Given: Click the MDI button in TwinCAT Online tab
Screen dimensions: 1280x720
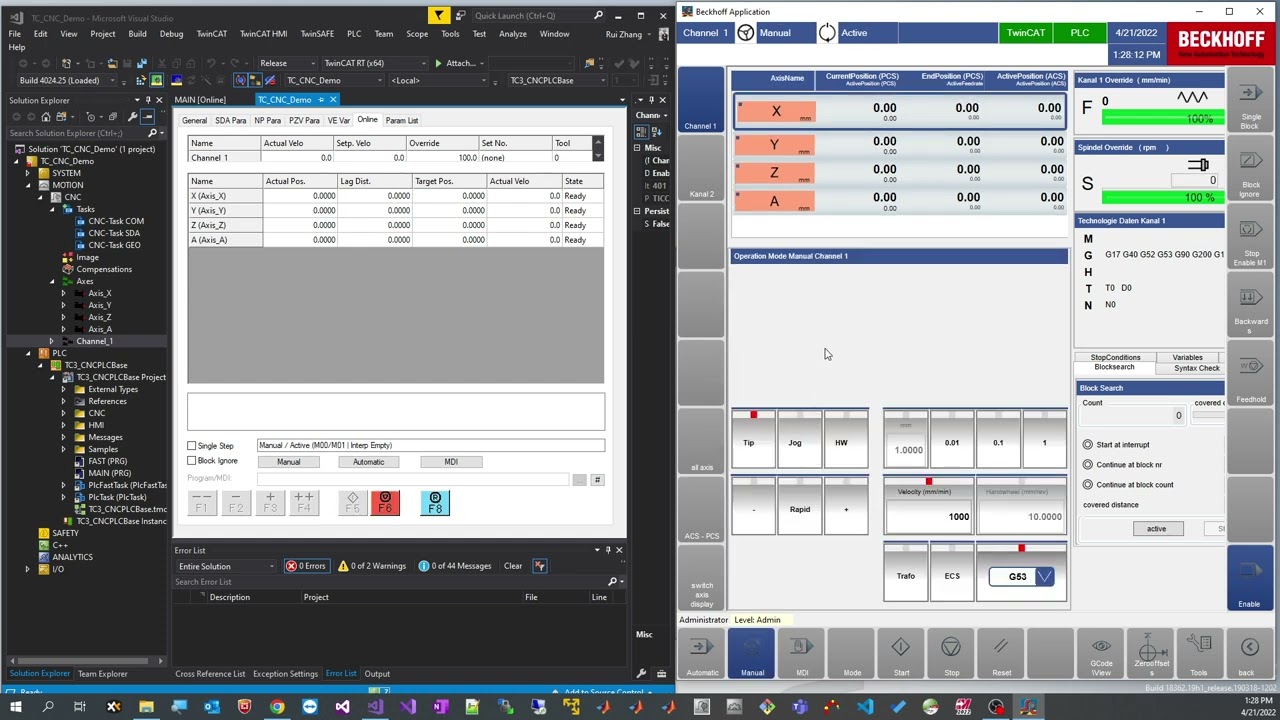Looking at the screenshot, I should point(451,462).
